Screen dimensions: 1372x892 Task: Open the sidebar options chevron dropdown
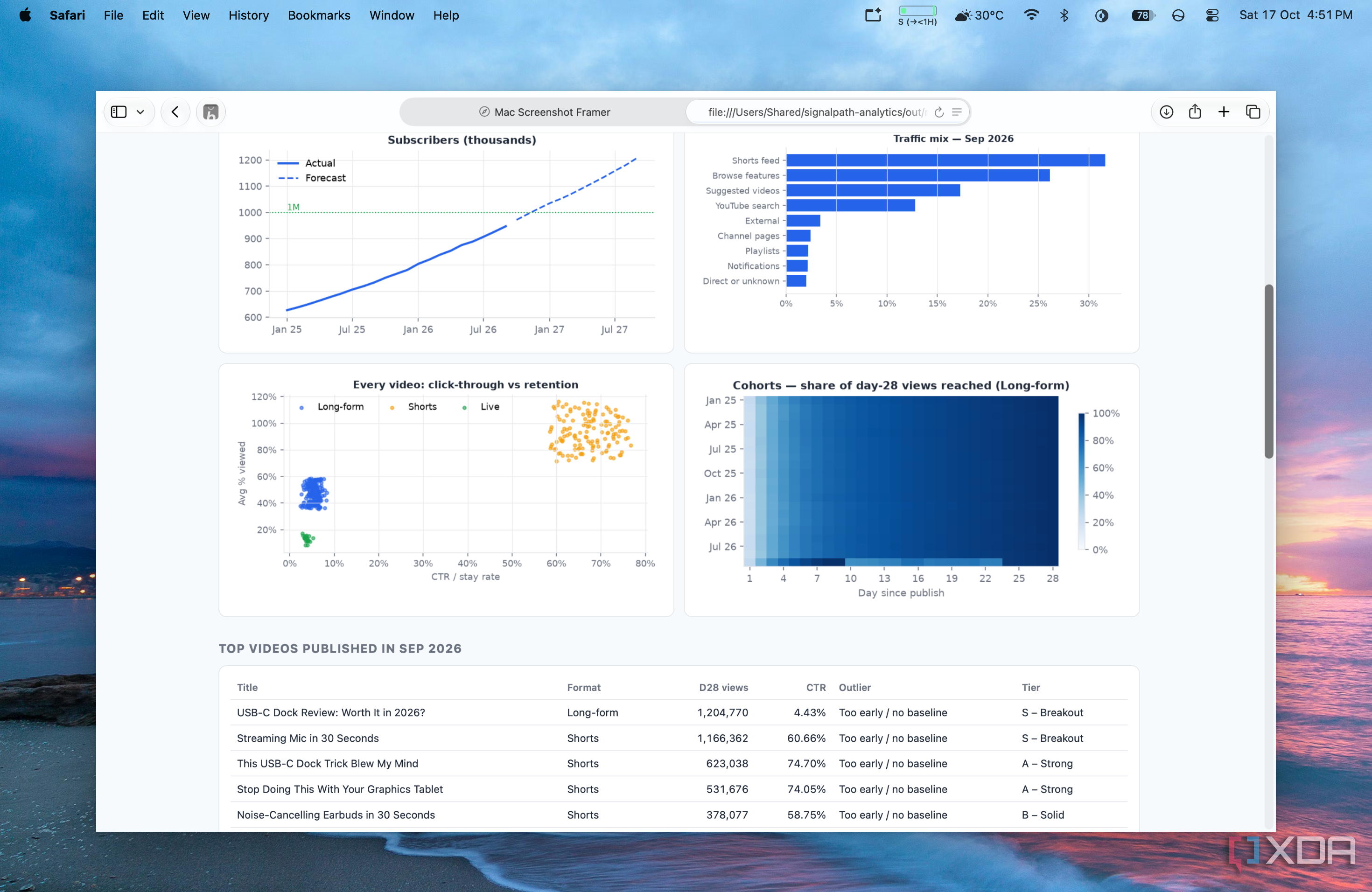140,112
